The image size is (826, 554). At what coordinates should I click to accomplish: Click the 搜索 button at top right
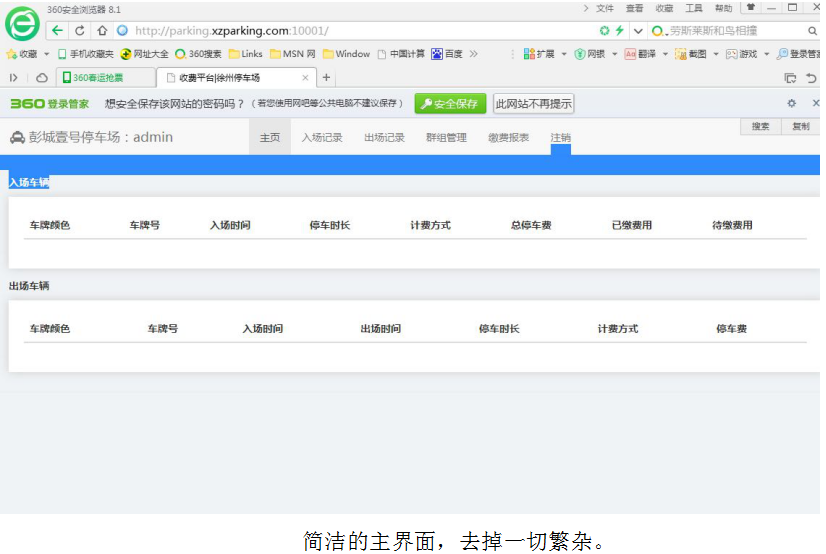click(760, 126)
